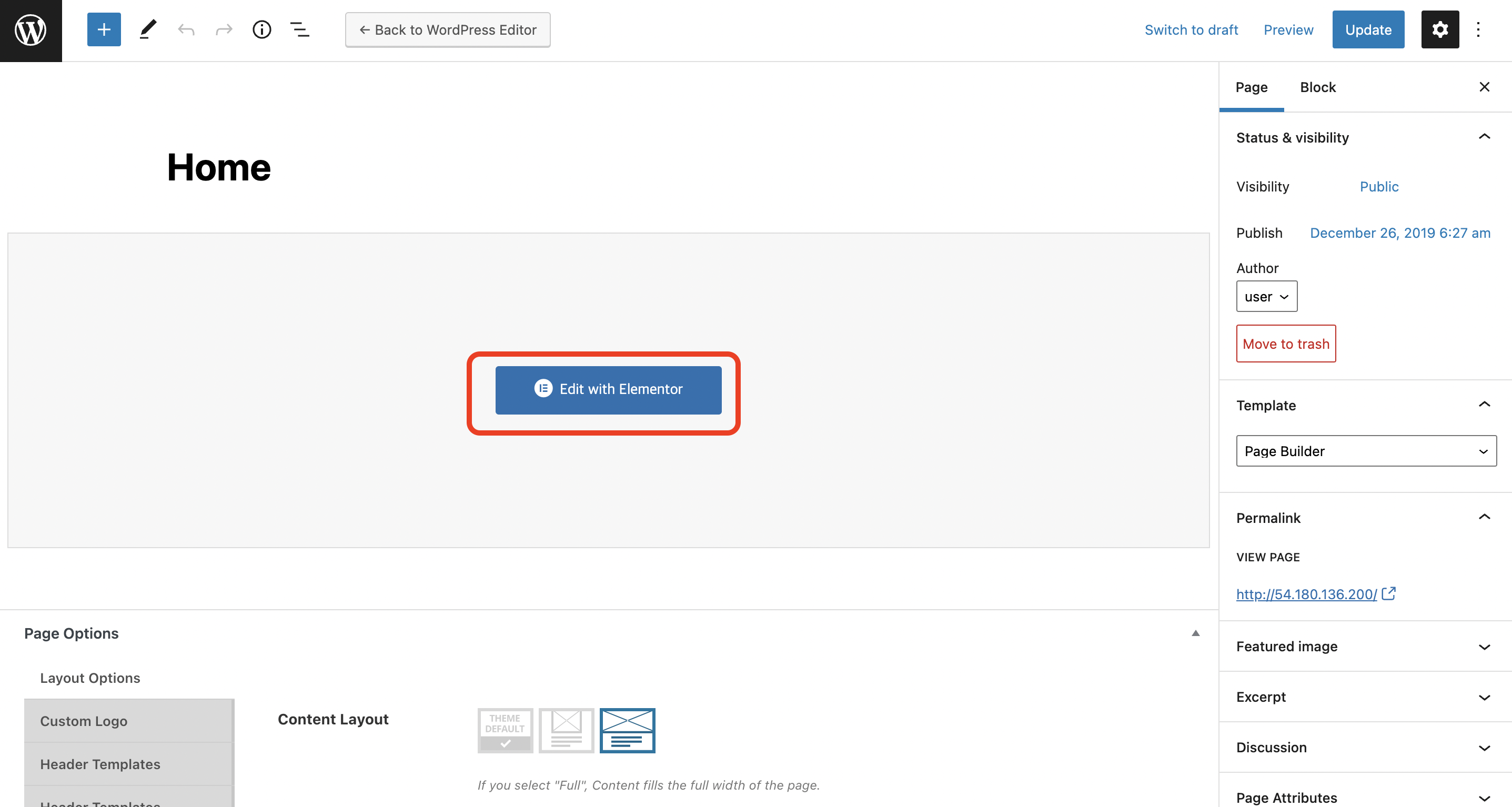Open the Page Builder template dropdown

click(1366, 451)
